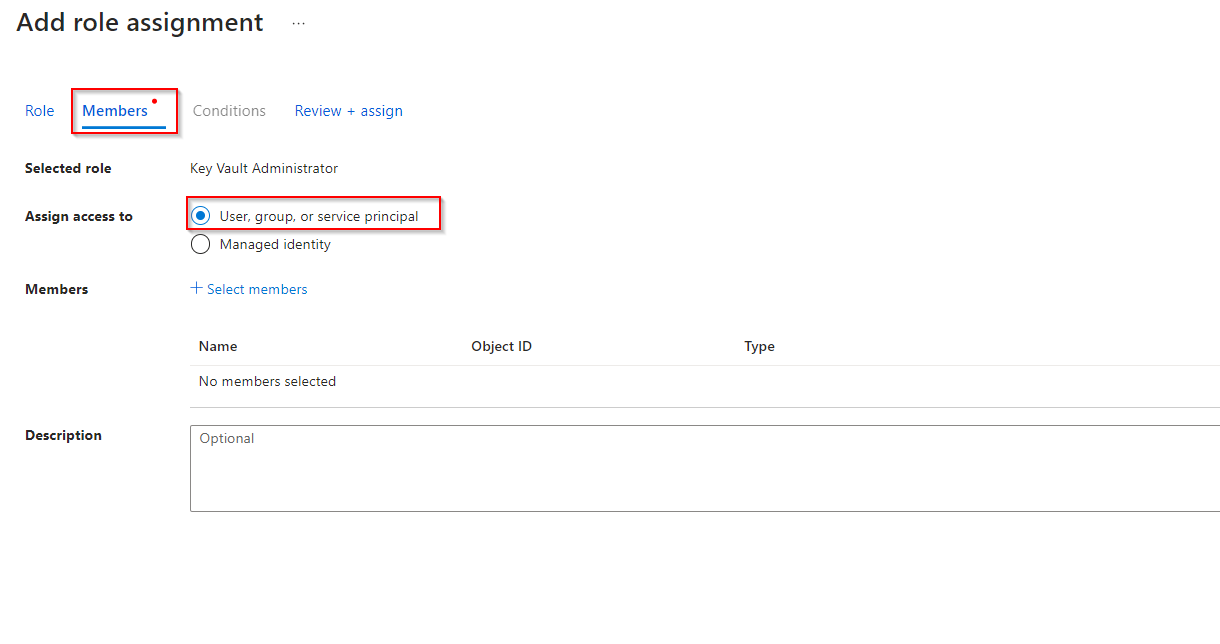This screenshot has height=644, width=1220.
Task: Click the bold Description field label
Action: (63, 435)
